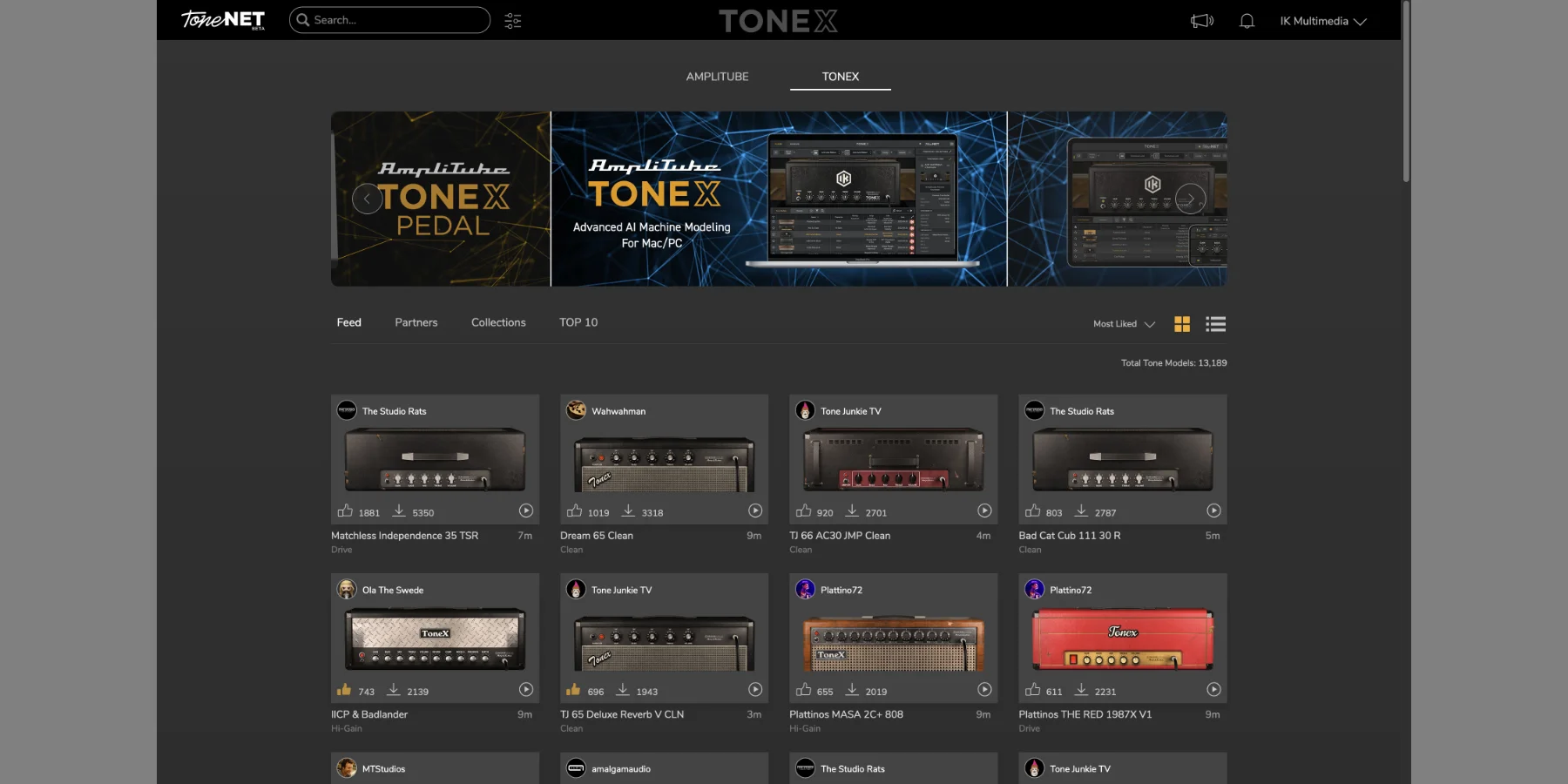
Task: Open the IK Multimedia account menu
Action: 1322,21
